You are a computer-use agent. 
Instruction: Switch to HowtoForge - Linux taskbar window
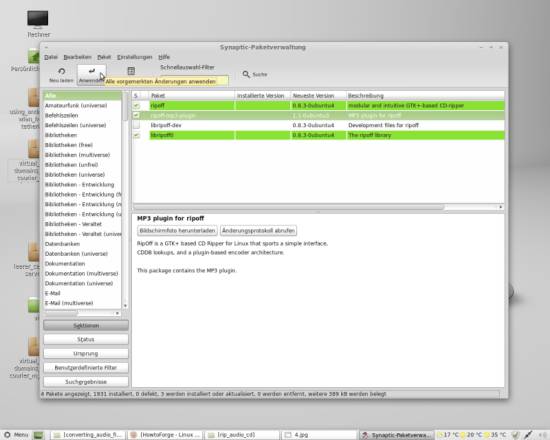click(x=165, y=435)
